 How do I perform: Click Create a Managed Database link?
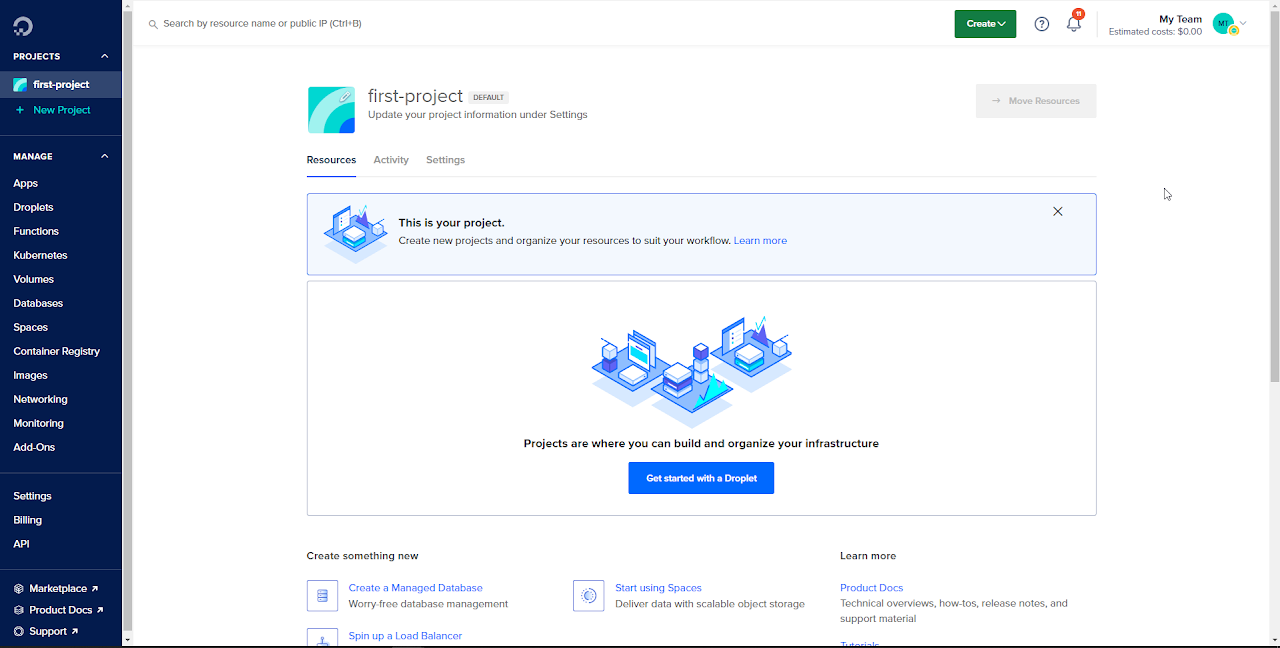[415, 588]
